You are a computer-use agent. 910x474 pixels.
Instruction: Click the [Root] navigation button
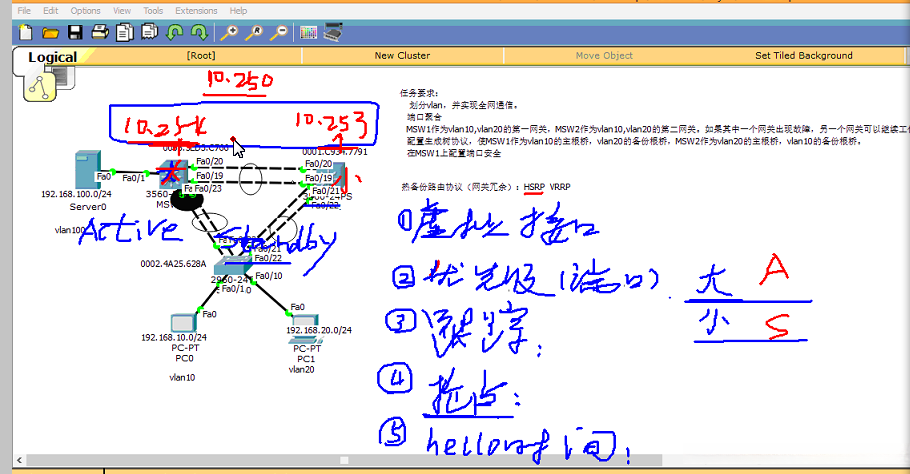201,56
